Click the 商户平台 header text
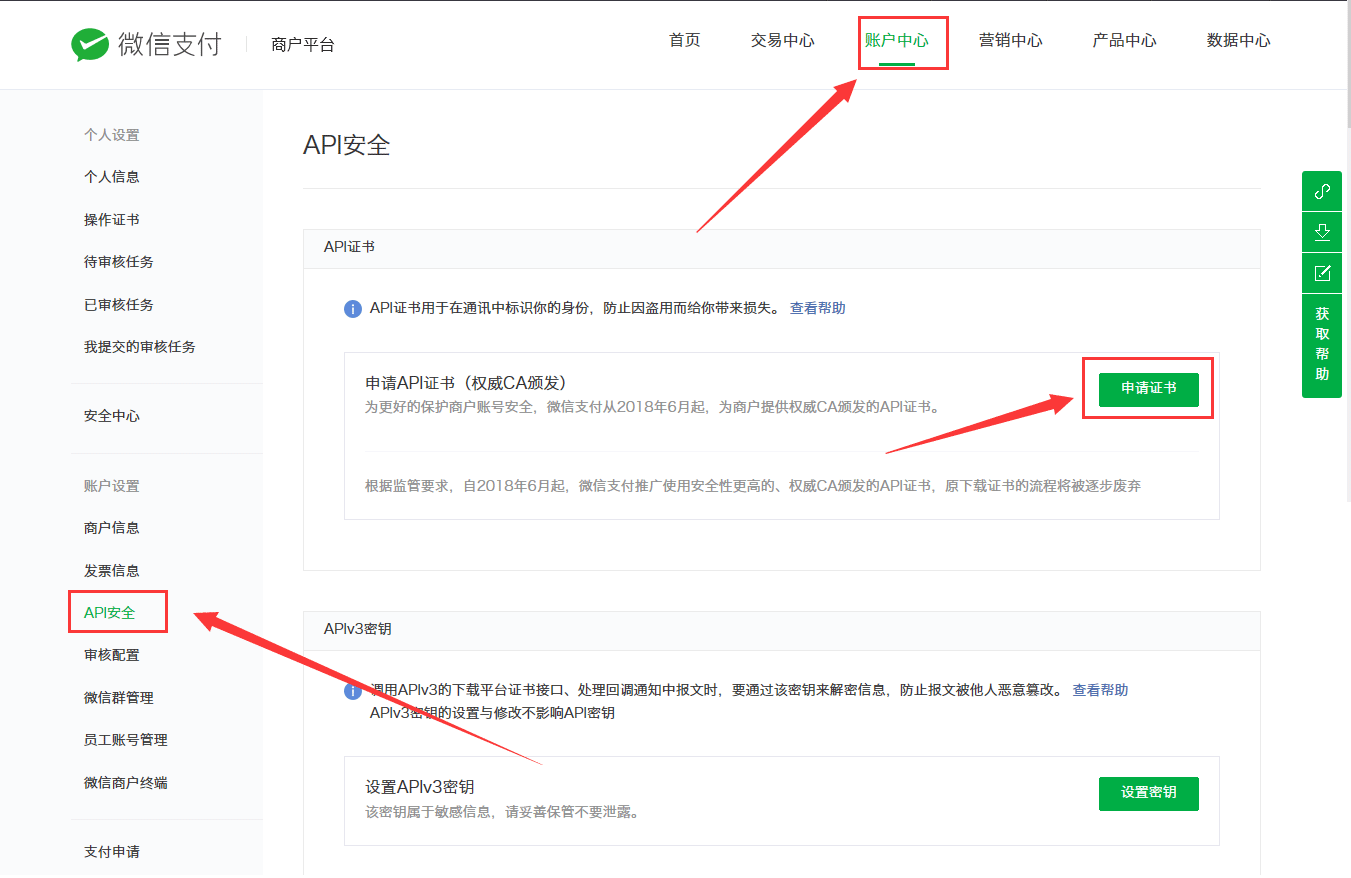 click(x=303, y=45)
